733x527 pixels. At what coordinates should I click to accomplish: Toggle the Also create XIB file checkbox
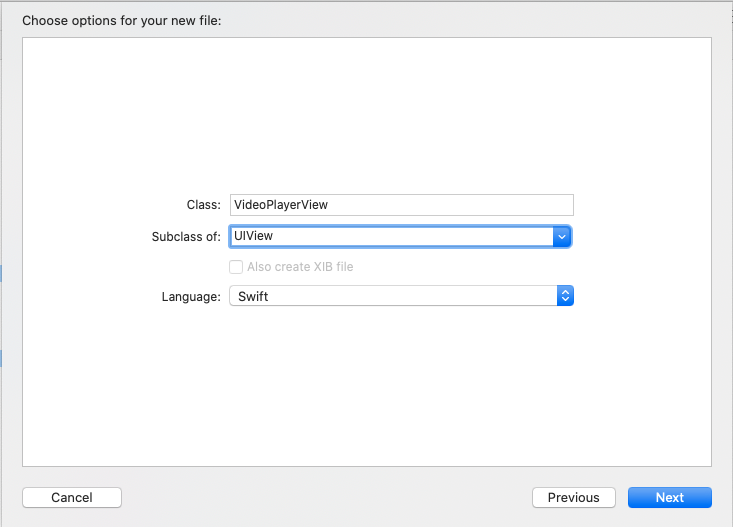pos(236,267)
